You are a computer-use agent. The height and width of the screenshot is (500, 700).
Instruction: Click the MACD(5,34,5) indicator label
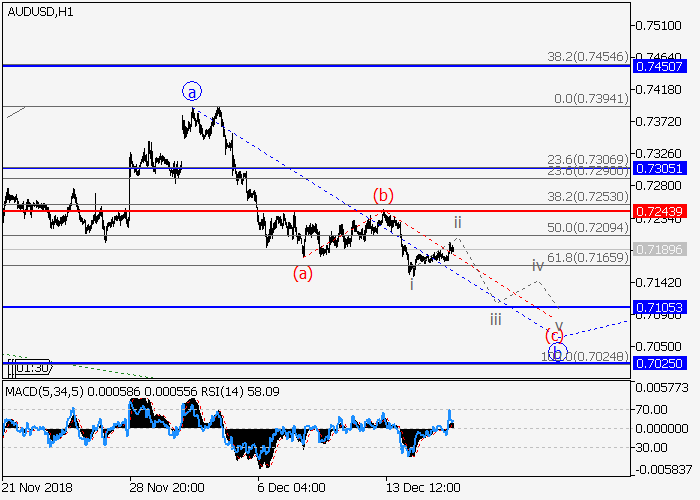[44, 389]
